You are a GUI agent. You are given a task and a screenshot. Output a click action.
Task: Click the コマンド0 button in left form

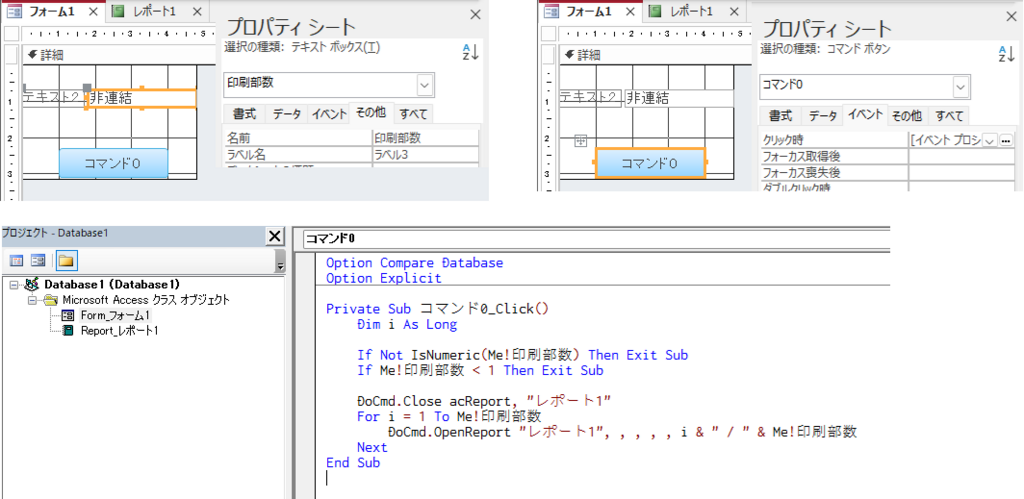pos(113,163)
